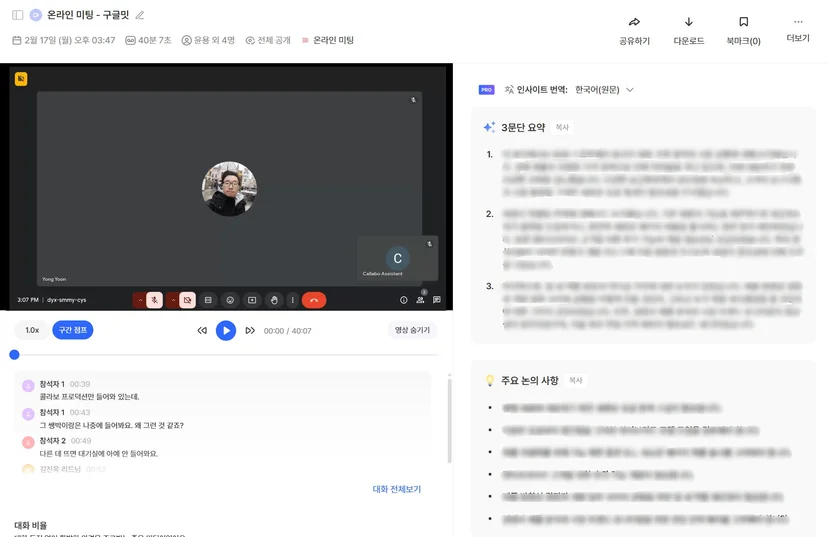Open the 인사이트 번역 language dropdown
The height and width of the screenshot is (537, 828).
[604, 90]
